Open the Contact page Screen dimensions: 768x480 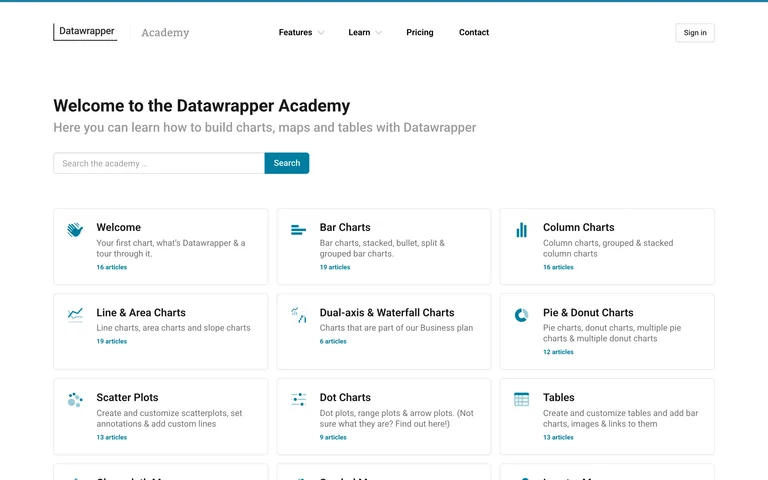pyautogui.click(x=474, y=32)
